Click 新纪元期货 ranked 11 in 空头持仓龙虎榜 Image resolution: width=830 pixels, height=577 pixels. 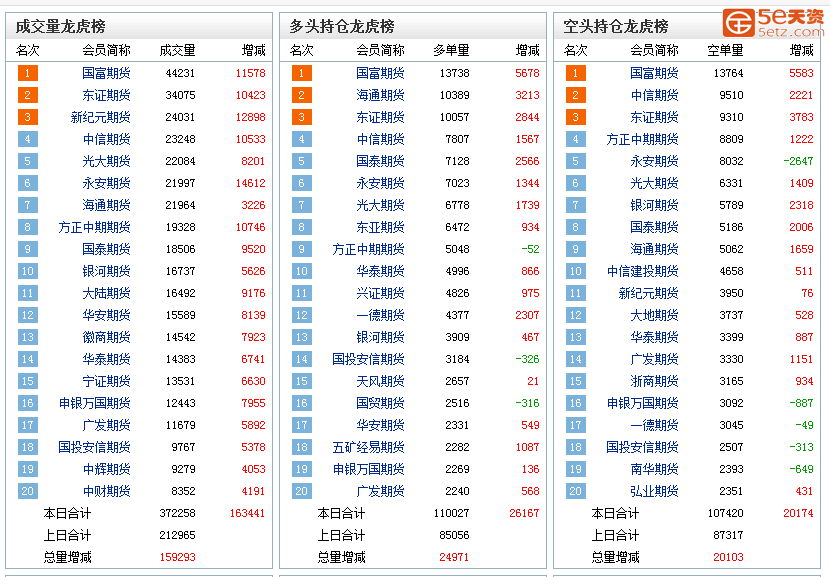coord(648,293)
